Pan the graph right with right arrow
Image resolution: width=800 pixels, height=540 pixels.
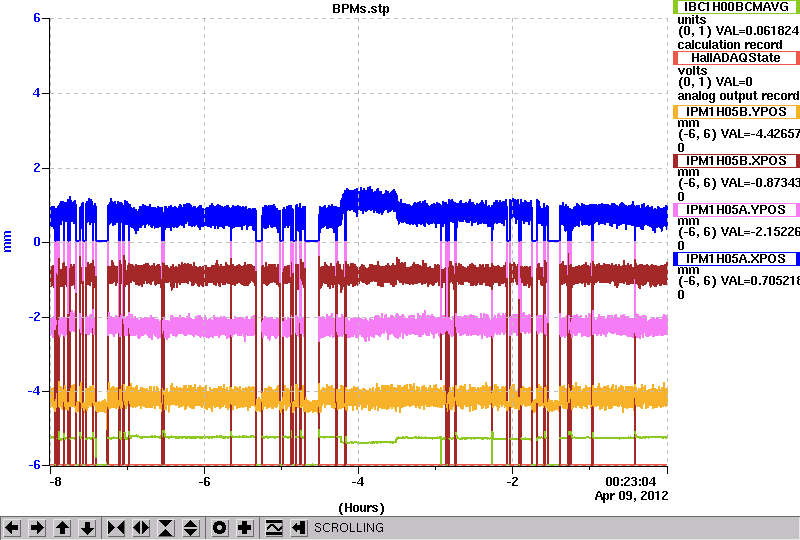coord(37,528)
